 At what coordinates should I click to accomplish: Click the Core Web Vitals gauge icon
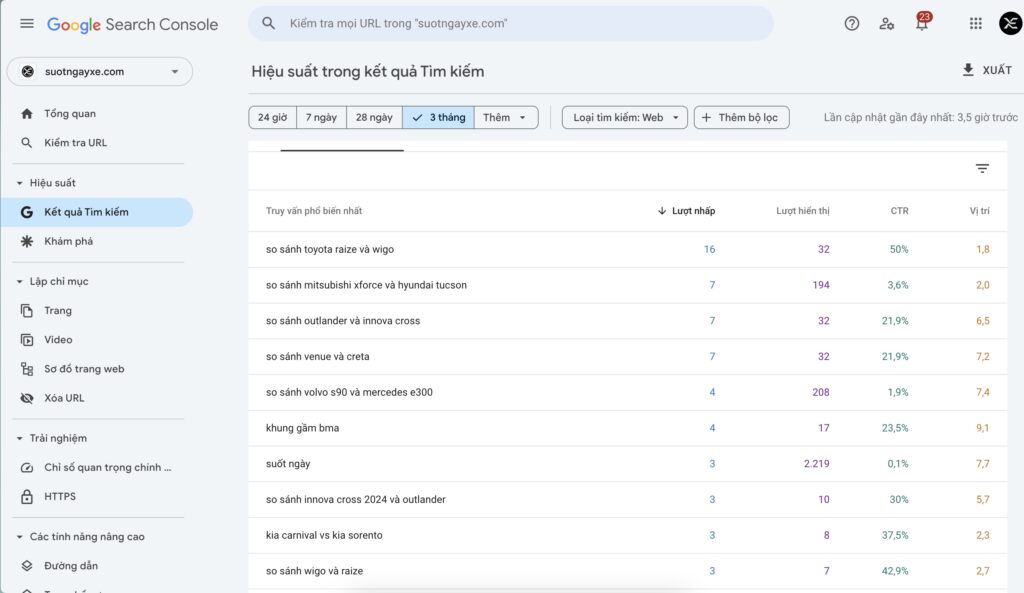[x=27, y=468]
